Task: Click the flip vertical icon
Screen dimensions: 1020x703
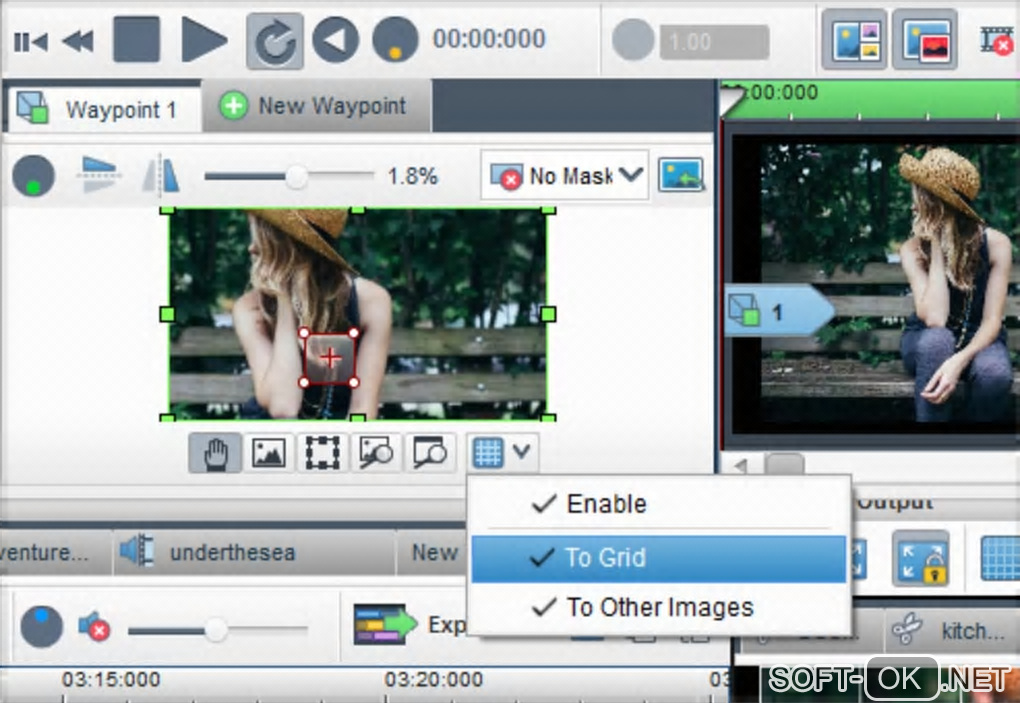Action: point(98,175)
